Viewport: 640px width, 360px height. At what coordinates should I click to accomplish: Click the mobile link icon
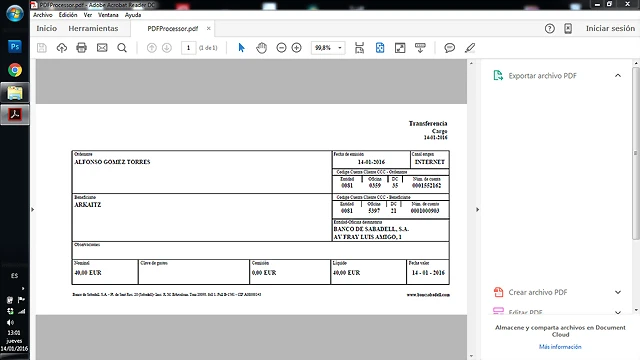coord(568,29)
